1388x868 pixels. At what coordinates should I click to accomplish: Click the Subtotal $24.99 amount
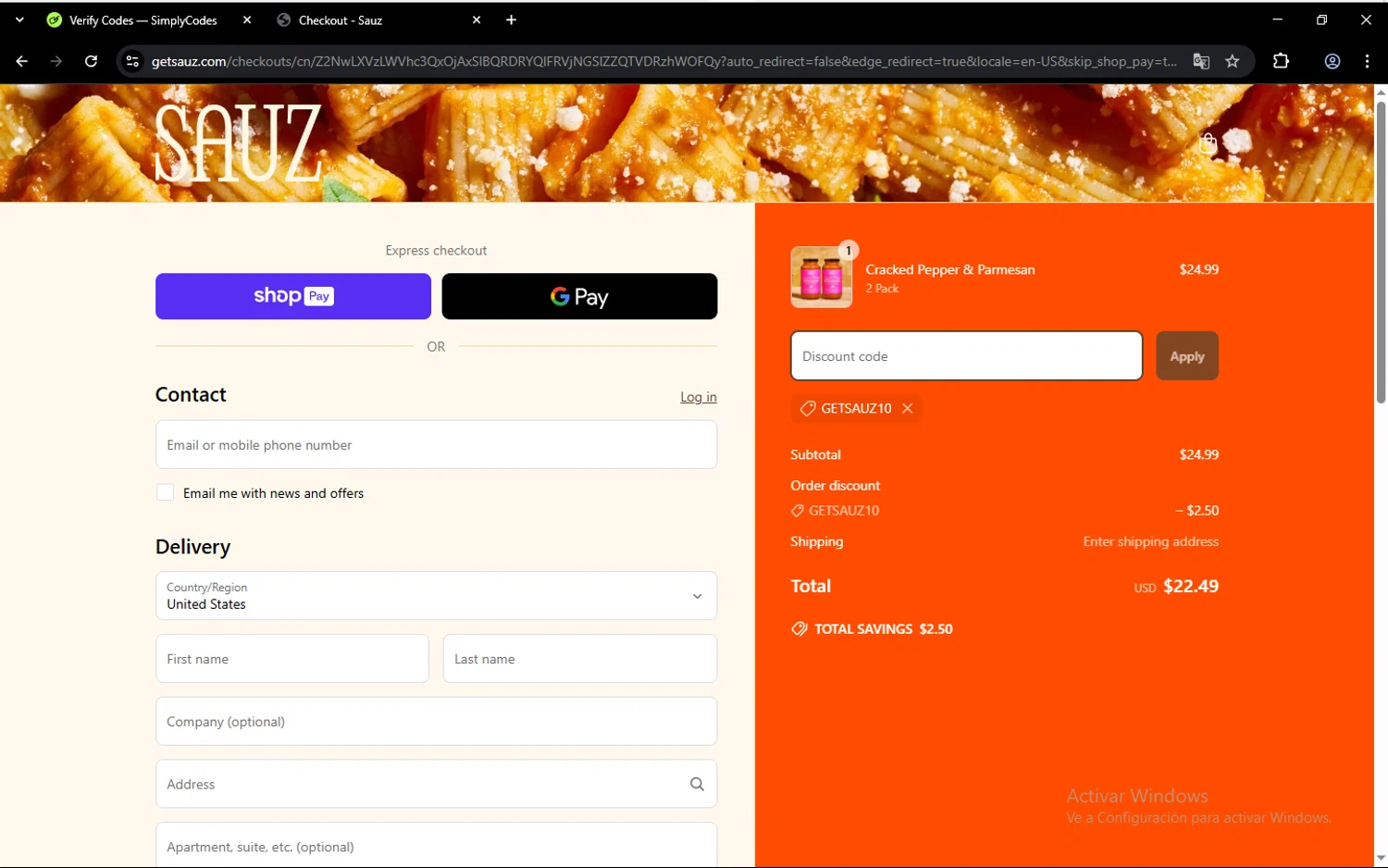1199,454
